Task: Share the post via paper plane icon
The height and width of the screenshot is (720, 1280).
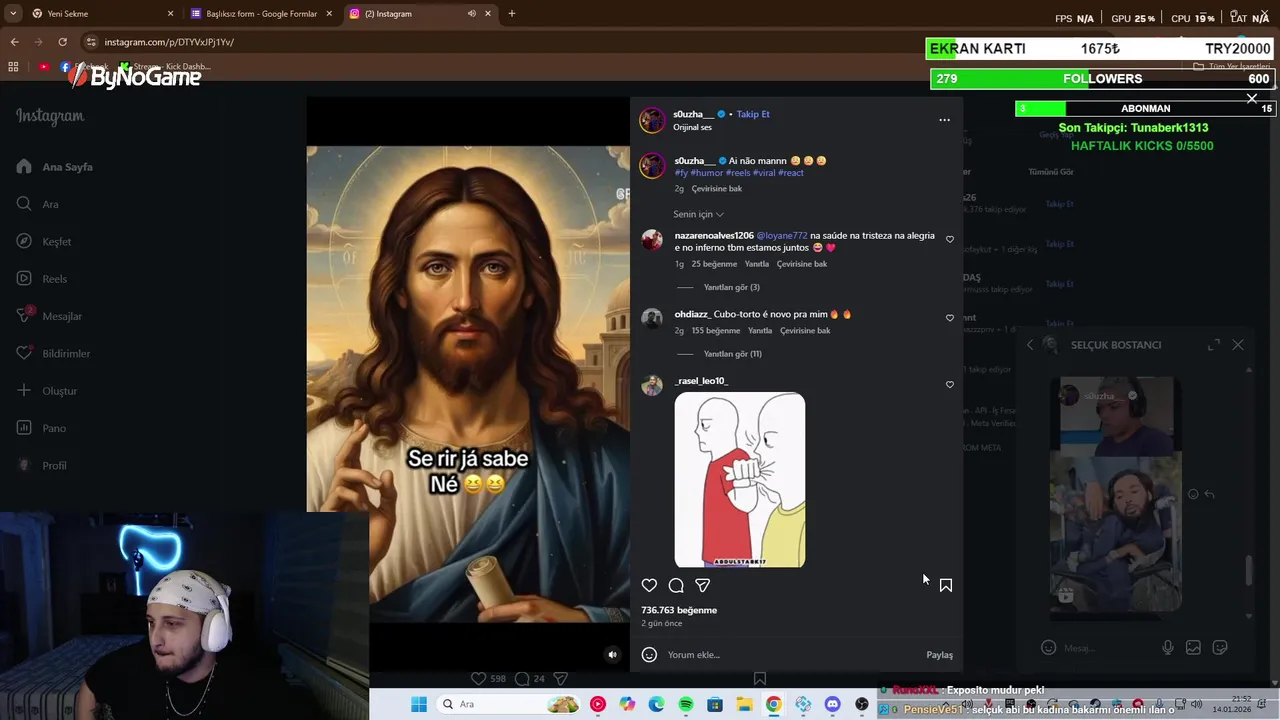Action: click(x=703, y=585)
